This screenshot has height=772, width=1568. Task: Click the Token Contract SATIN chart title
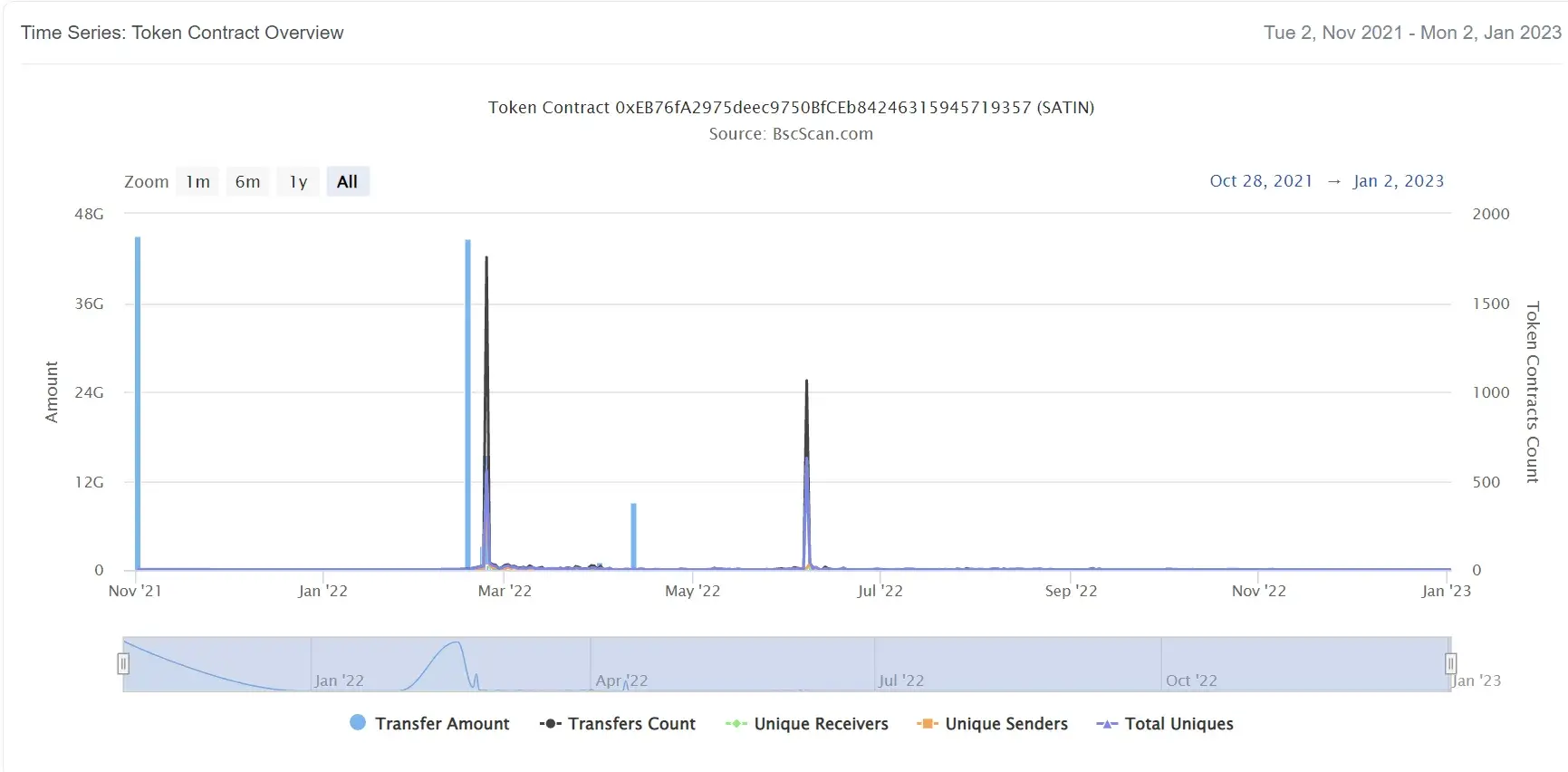point(791,107)
